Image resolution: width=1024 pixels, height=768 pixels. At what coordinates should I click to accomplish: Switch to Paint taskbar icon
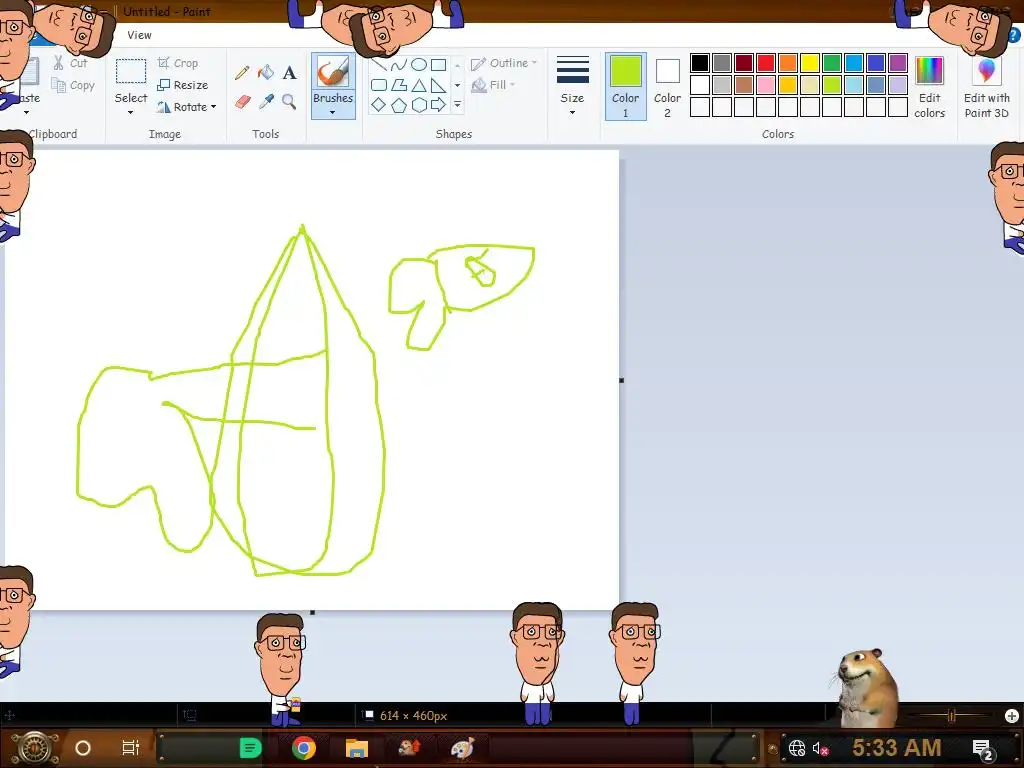[x=462, y=748]
